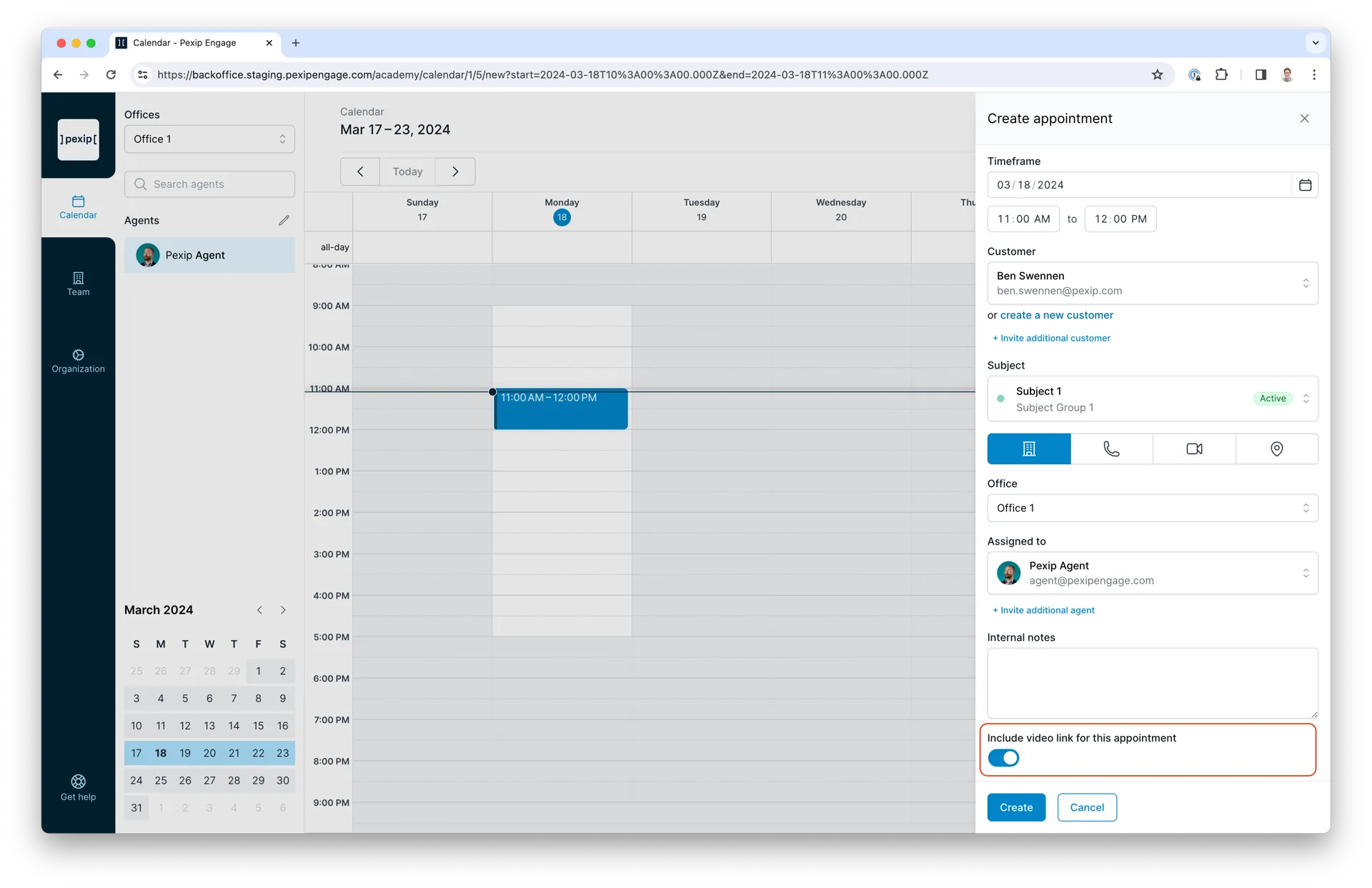
Task: Expand the Offices dropdown showing Office 1
Action: coord(209,139)
